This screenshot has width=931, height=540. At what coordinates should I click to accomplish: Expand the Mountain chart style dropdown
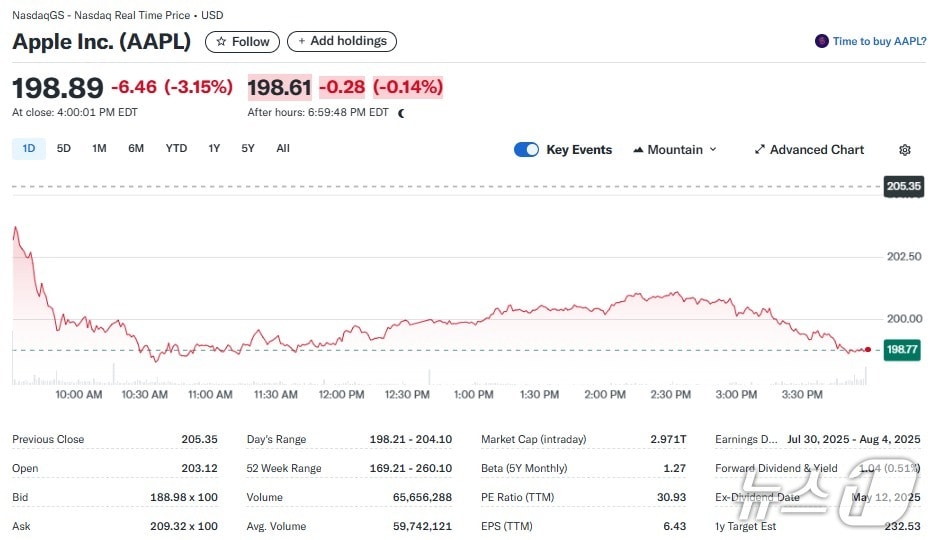675,150
